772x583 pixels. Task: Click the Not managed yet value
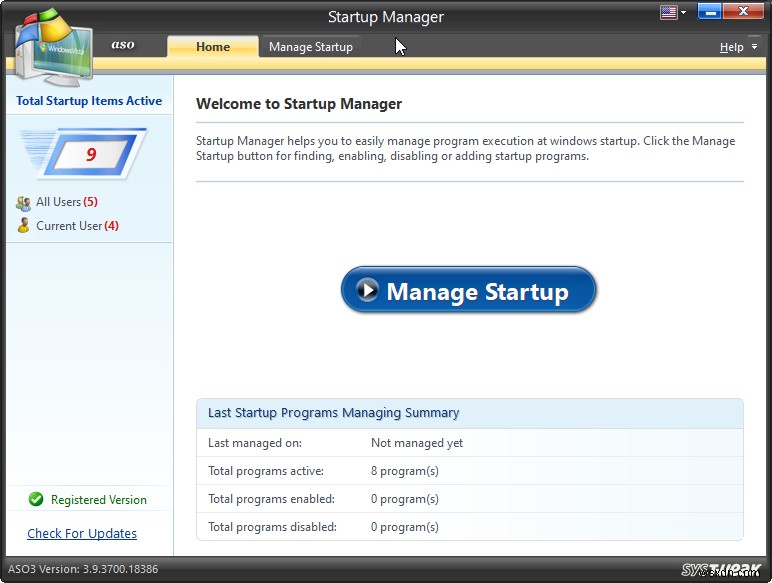click(417, 443)
